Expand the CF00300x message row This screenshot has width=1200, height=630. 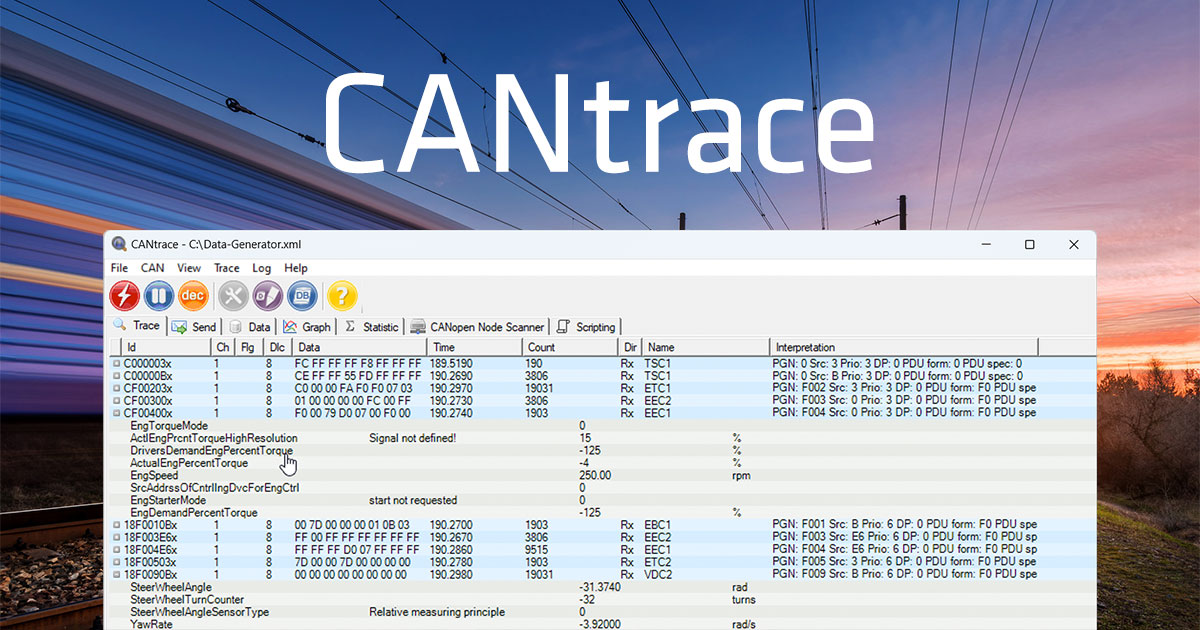[x=116, y=401]
